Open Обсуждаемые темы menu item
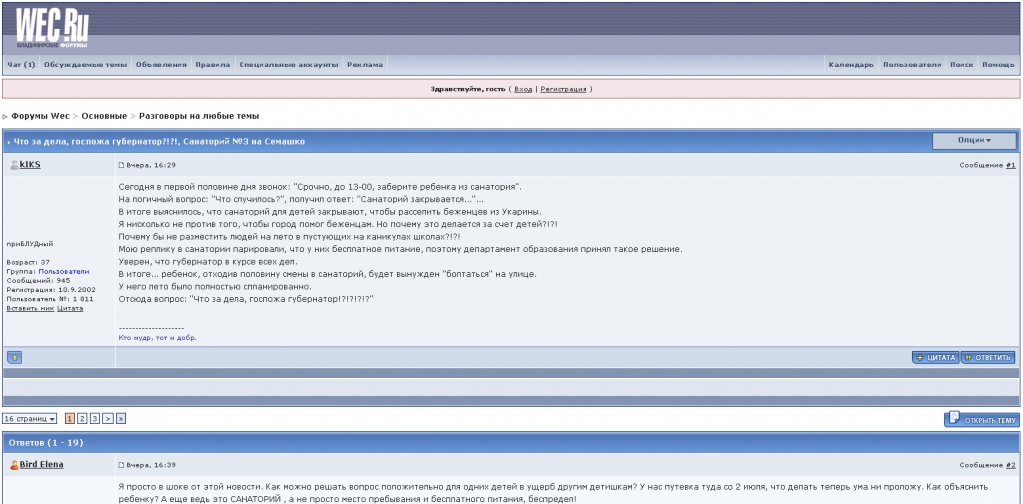Viewport: 1023px width, 504px height. [x=85, y=65]
